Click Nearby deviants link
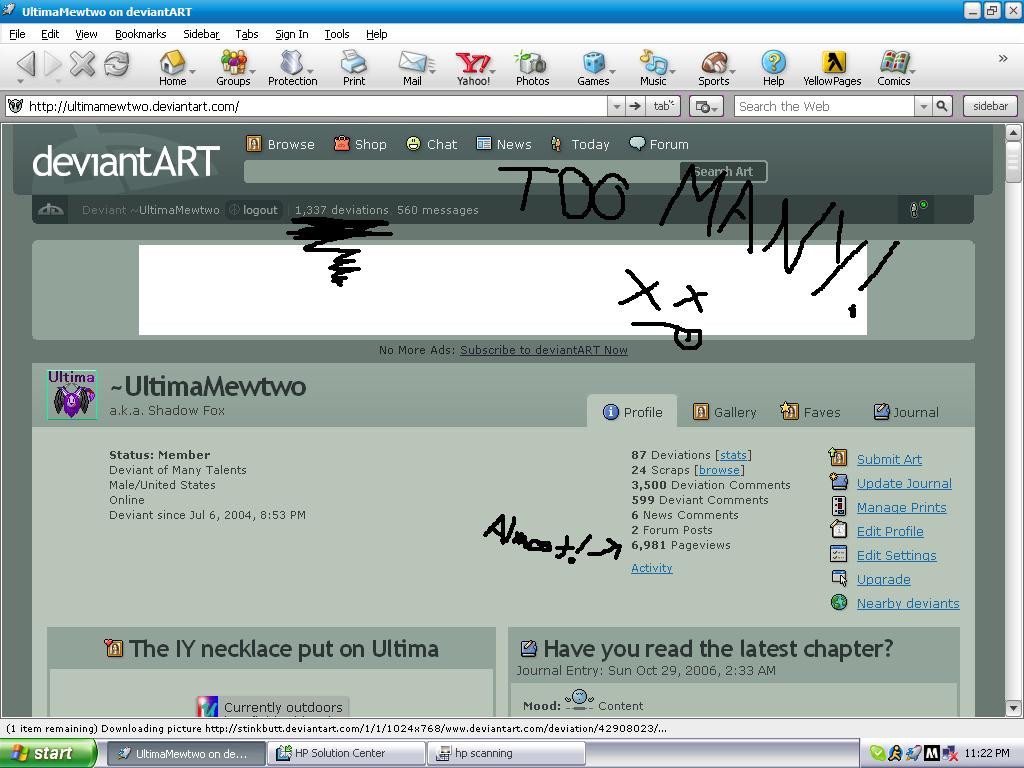This screenshot has height=768, width=1024. (908, 603)
